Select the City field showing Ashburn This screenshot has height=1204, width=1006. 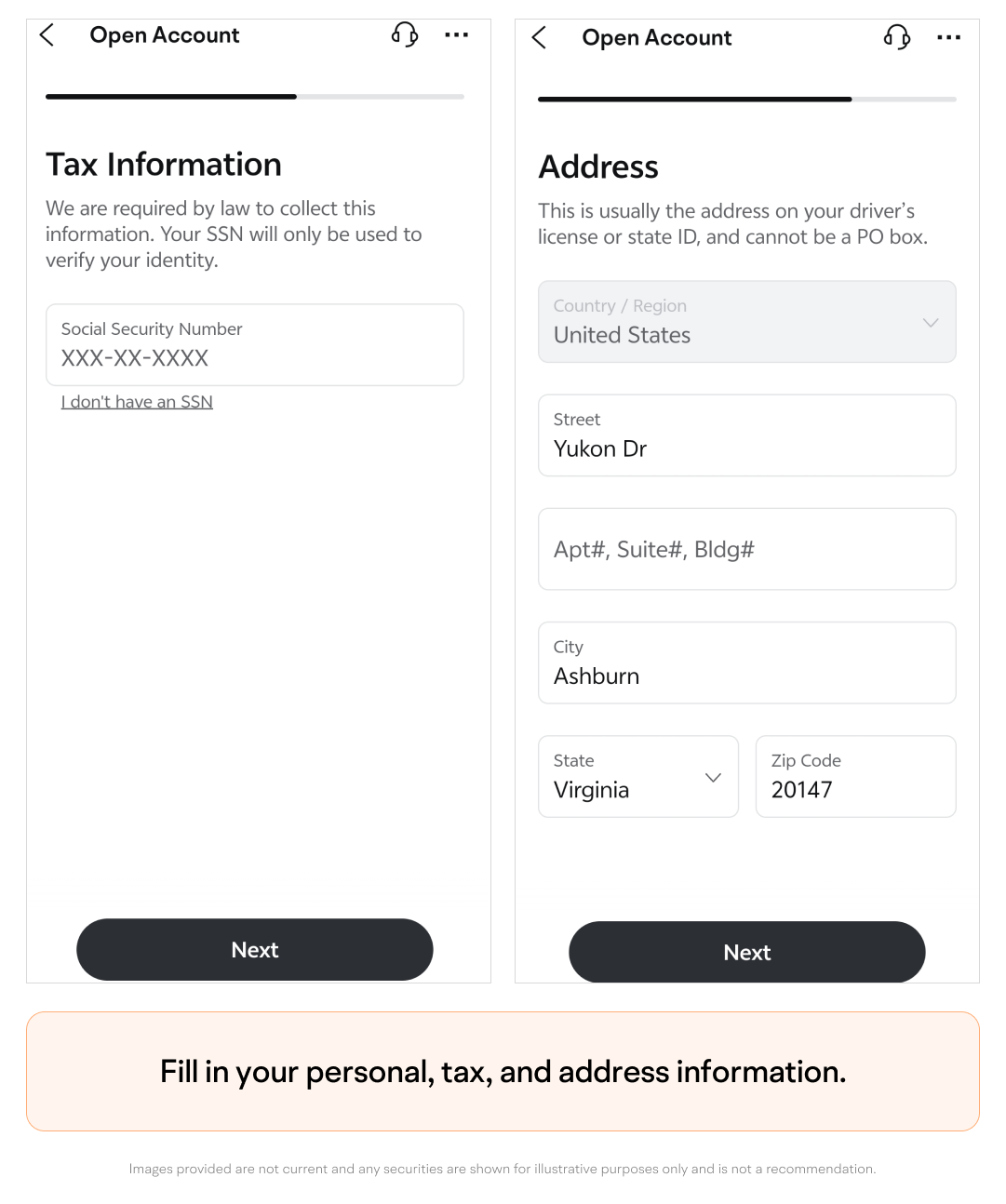747,662
